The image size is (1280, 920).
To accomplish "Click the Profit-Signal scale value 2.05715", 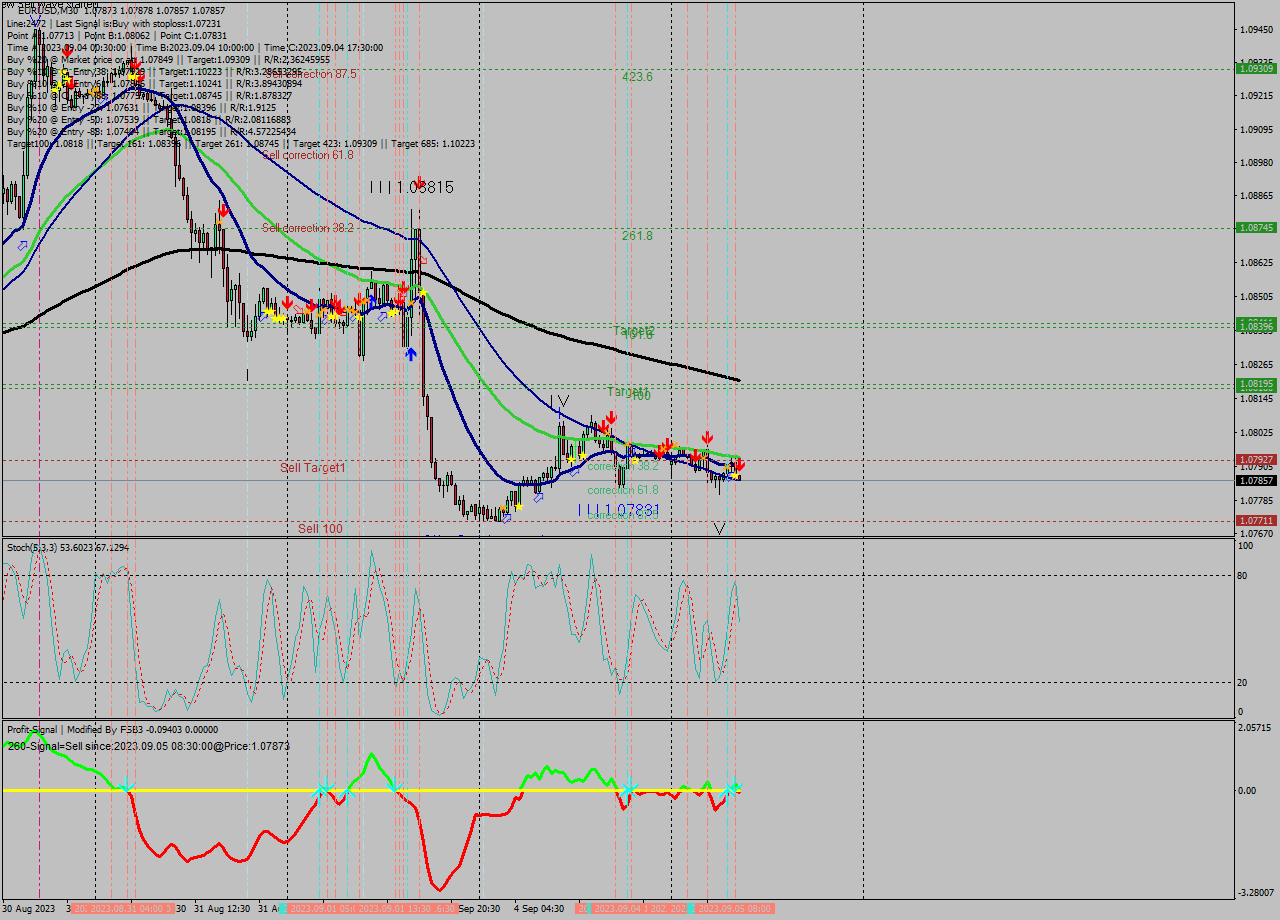I will (1256, 728).
